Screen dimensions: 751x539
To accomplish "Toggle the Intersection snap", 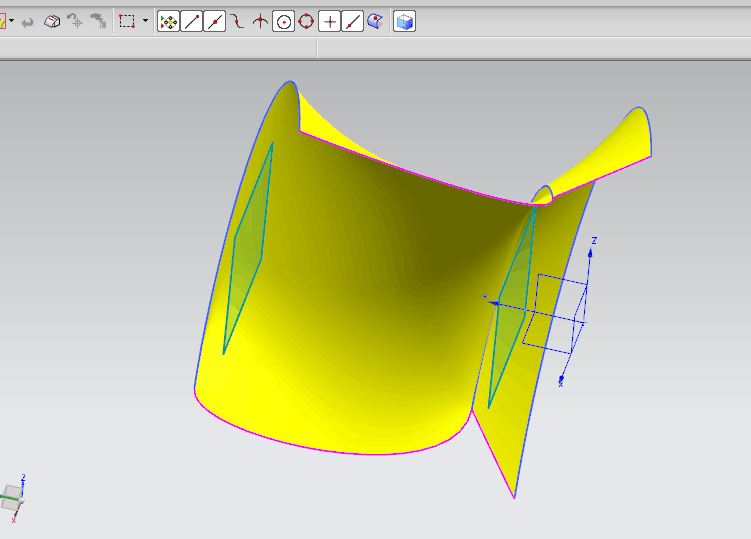I will [260, 22].
